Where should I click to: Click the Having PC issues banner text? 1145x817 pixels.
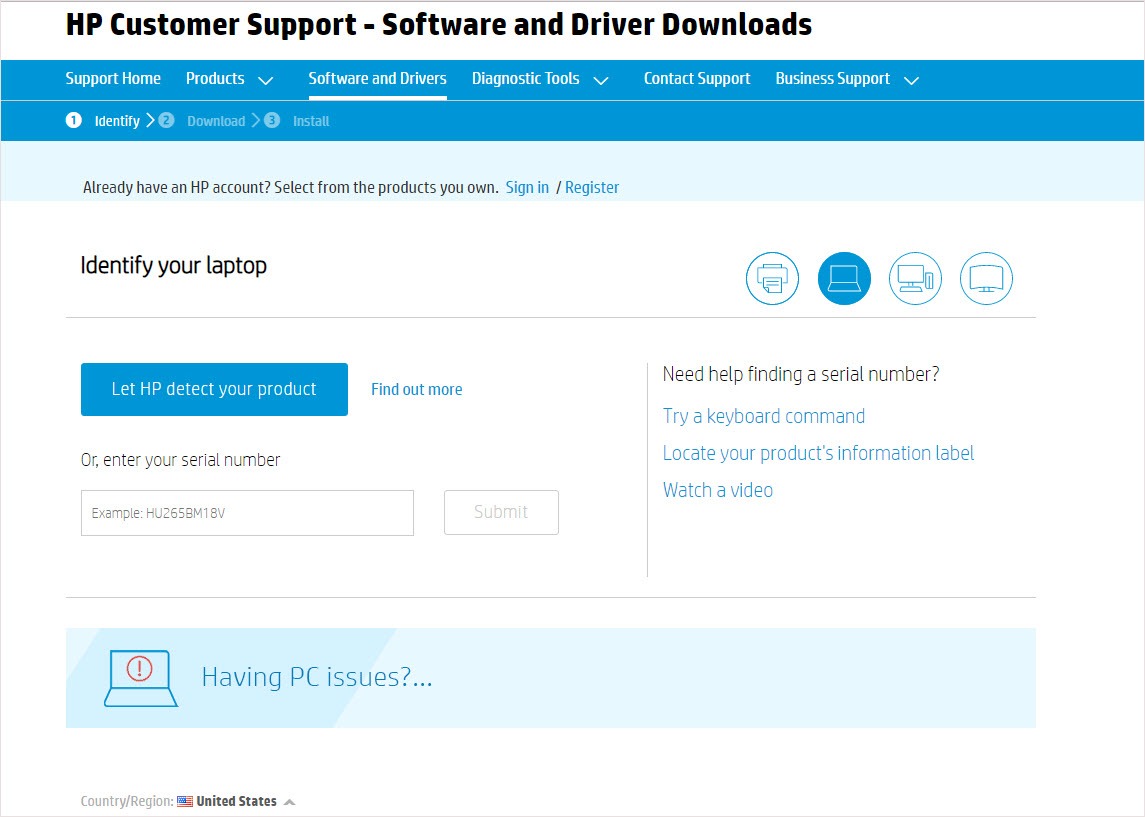[317, 677]
